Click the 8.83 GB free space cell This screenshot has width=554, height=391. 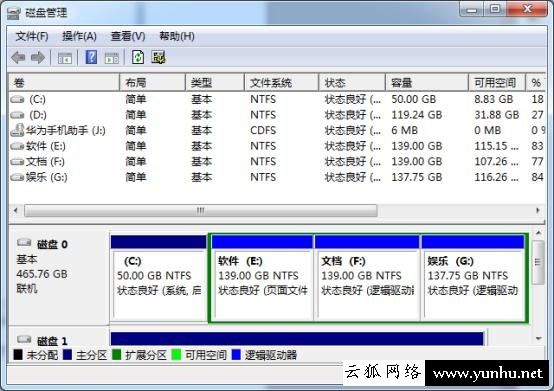click(x=494, y=99)
